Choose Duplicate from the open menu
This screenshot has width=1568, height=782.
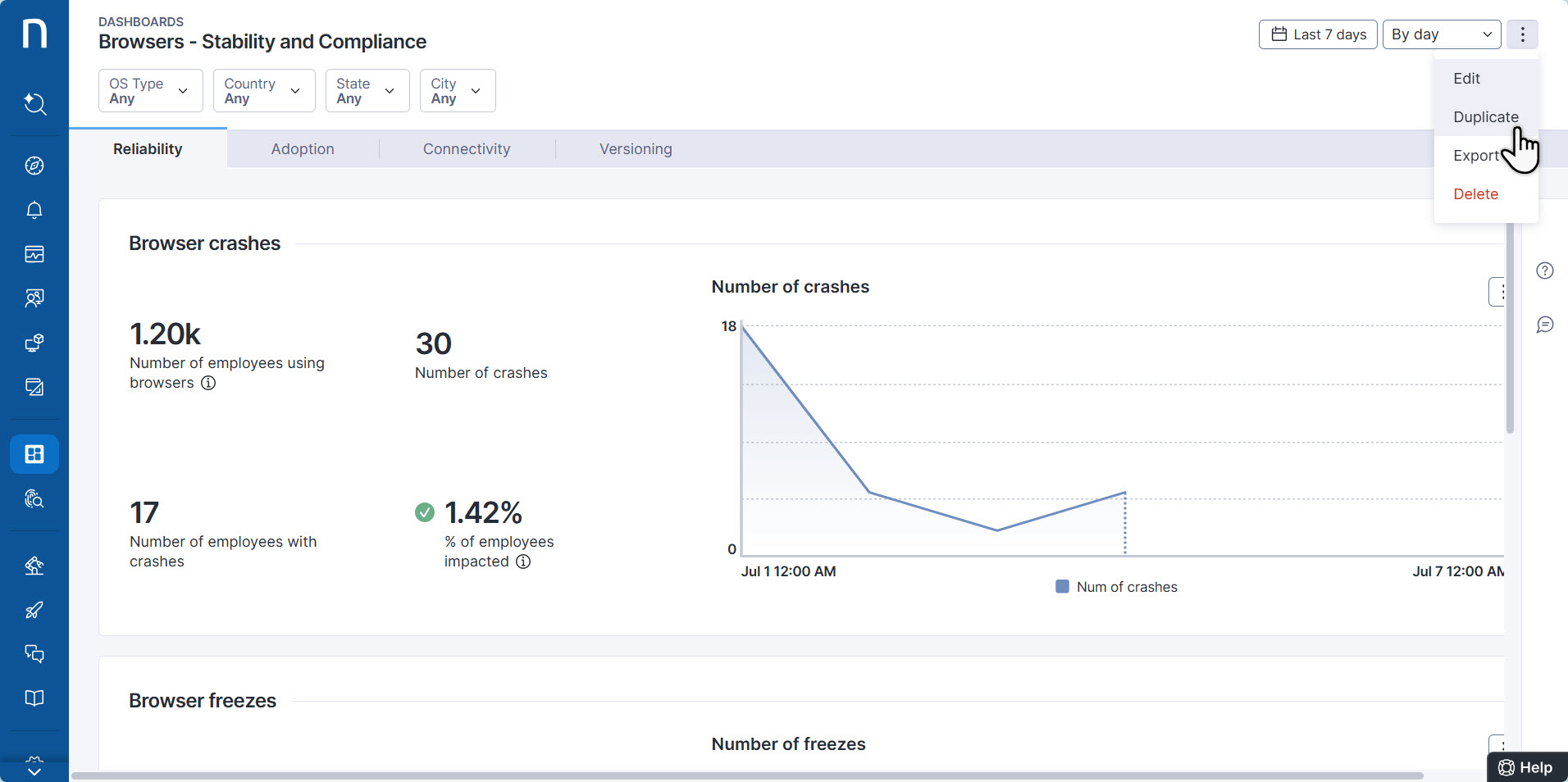[x=1485, y=116]
